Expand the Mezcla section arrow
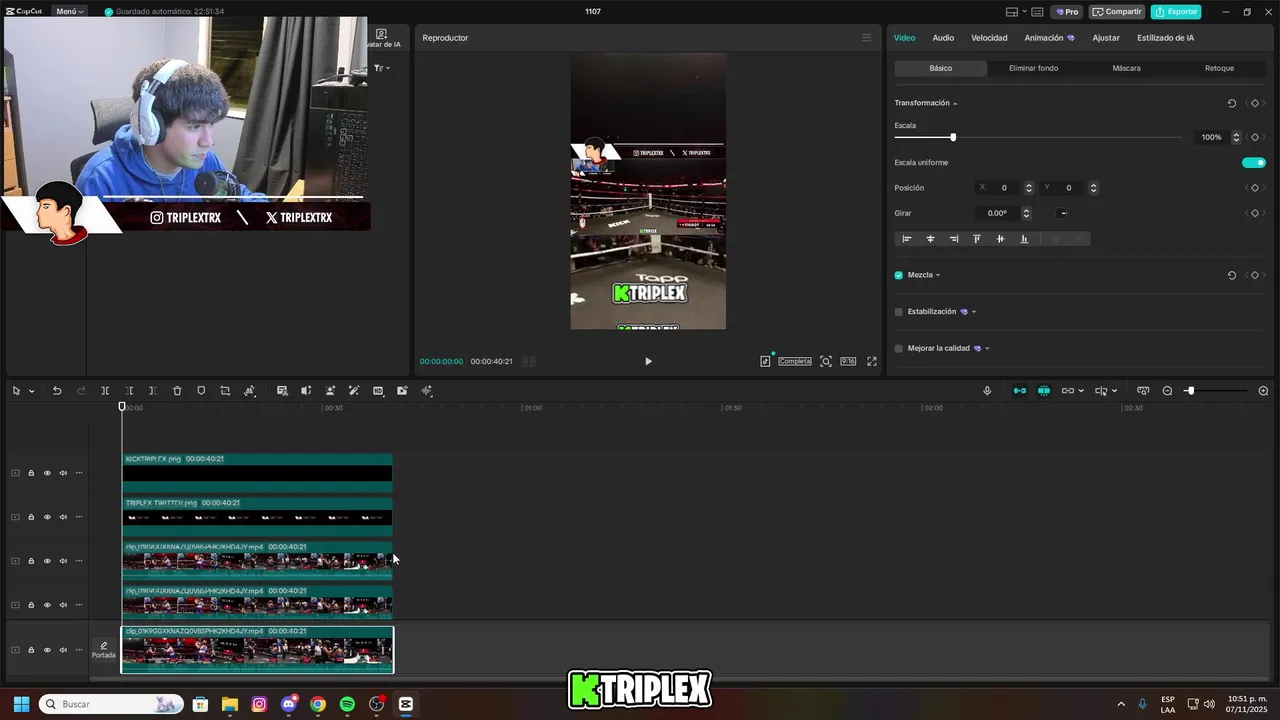1280x720 pixels. pos(938,275)
